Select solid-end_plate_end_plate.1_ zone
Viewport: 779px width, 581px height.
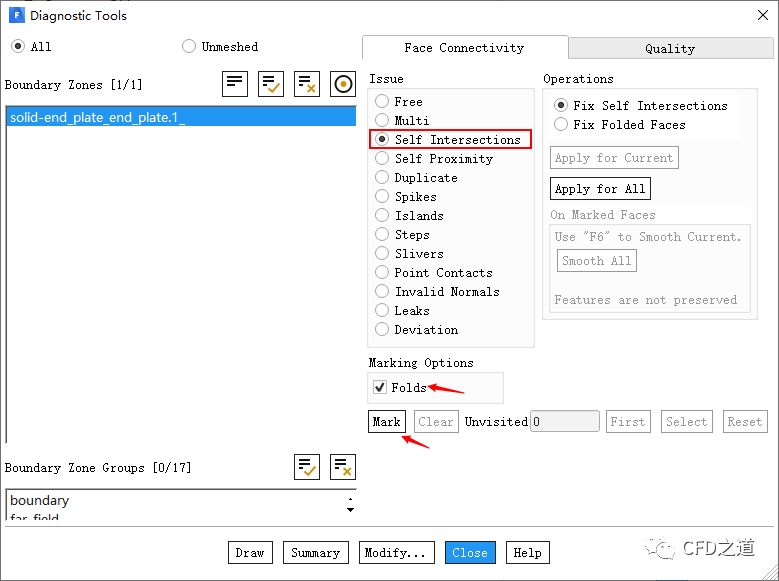(x=181, y=117)
